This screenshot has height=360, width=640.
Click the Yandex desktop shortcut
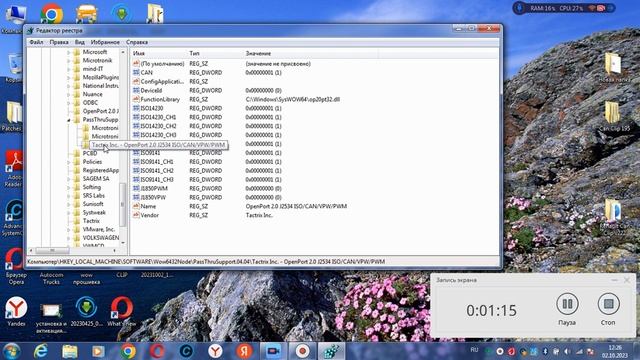point(16,312)
